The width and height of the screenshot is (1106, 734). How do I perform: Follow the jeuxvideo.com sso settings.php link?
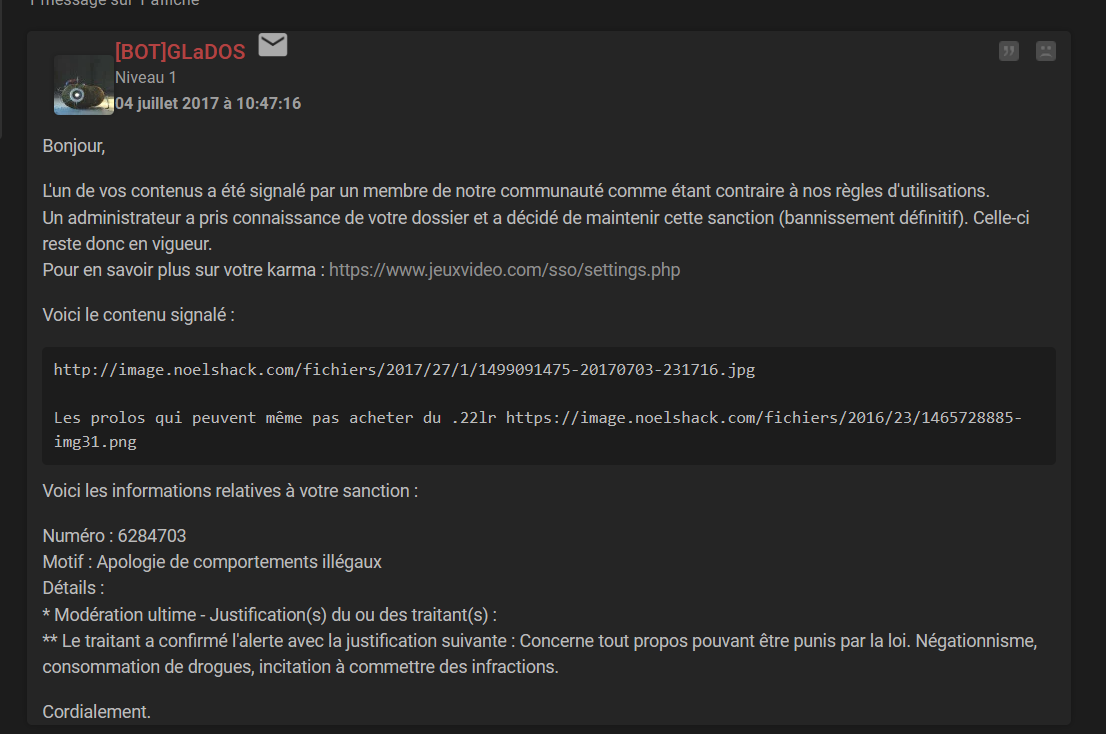(504, 270)
